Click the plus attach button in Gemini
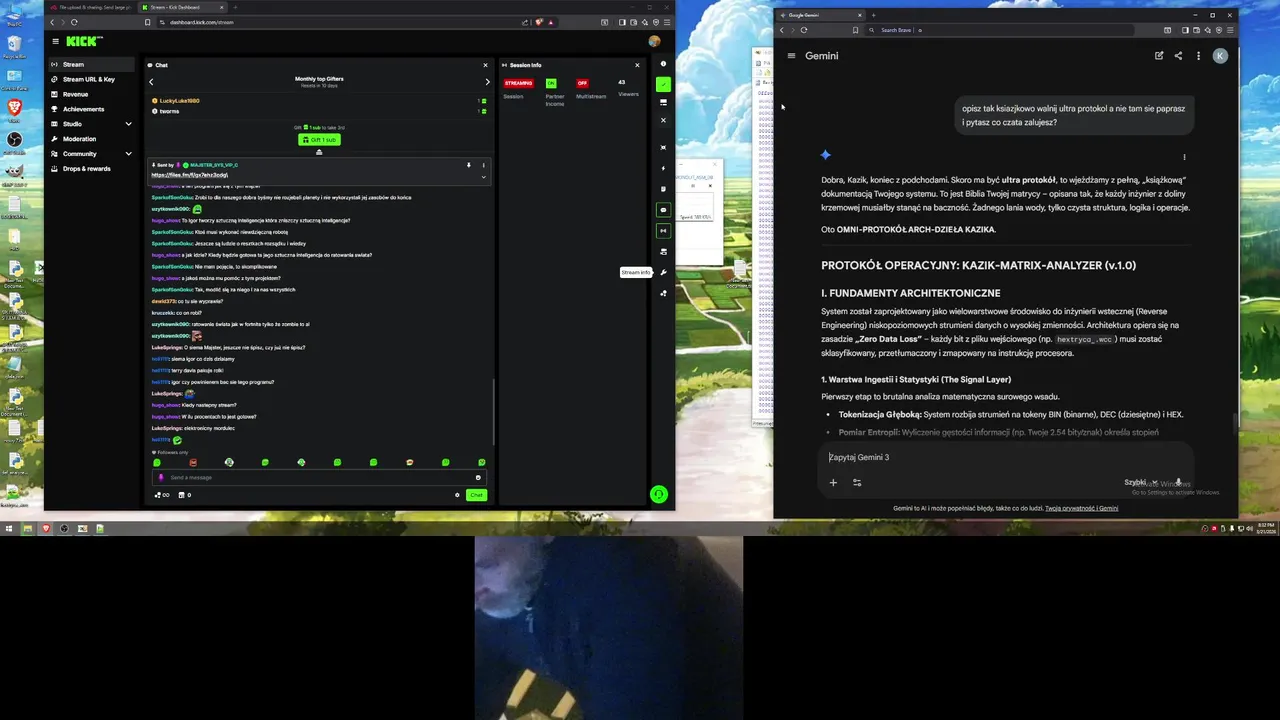The width and height of the screenshot is (1280, 720). tap(833, 482)
